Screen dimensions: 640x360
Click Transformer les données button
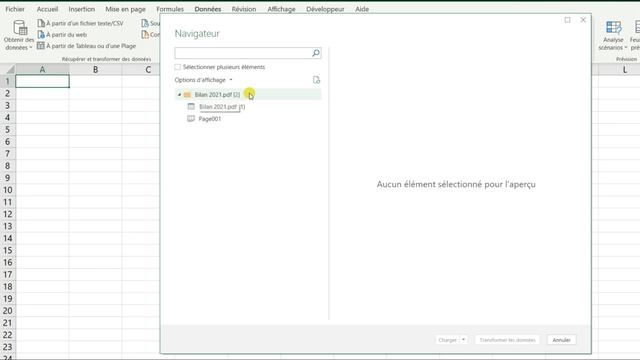[x=507, y=340]
